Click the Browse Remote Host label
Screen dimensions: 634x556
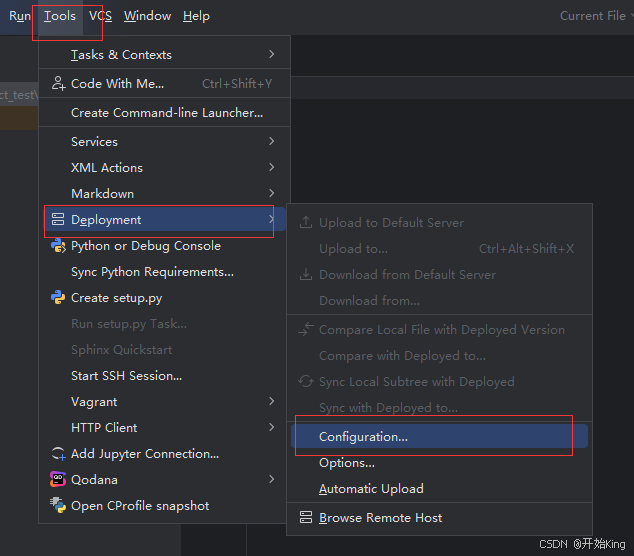(x=380, y=518)
